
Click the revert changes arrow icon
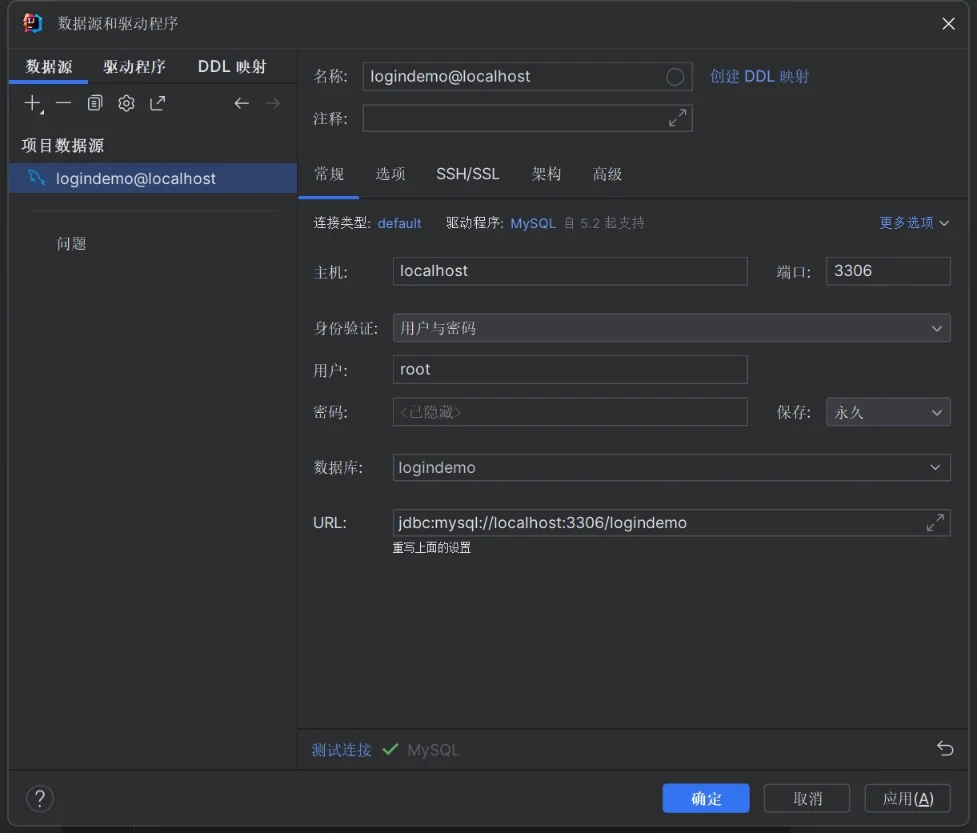(x=945, y=748)
